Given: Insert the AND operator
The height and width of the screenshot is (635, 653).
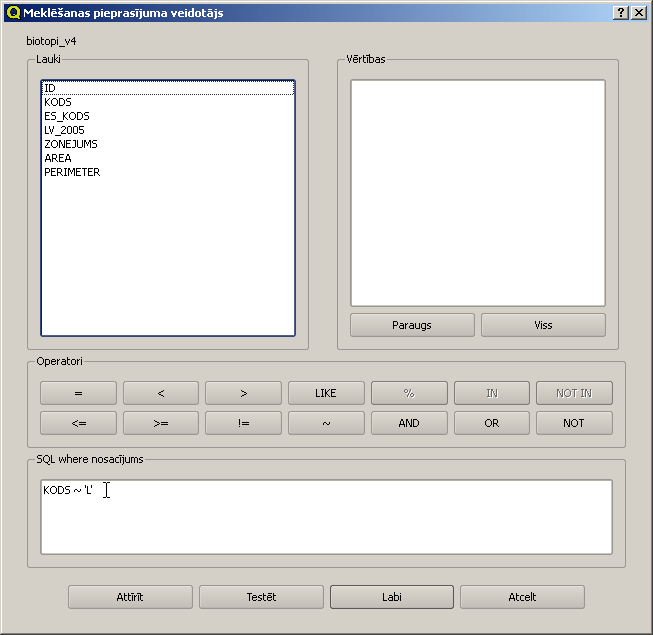Looking at the screenshot, I should coord(409,423).
